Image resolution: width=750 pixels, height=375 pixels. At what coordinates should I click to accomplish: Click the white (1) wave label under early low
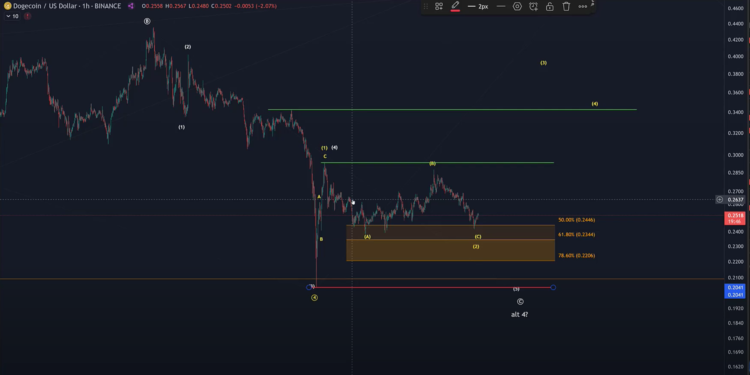(x=182, y=127)
